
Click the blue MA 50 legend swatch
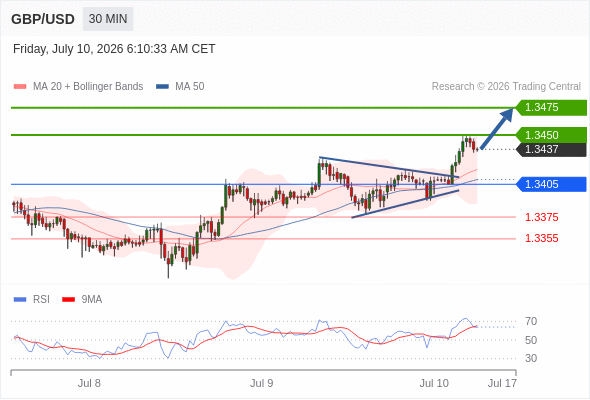tap(162, 87)
